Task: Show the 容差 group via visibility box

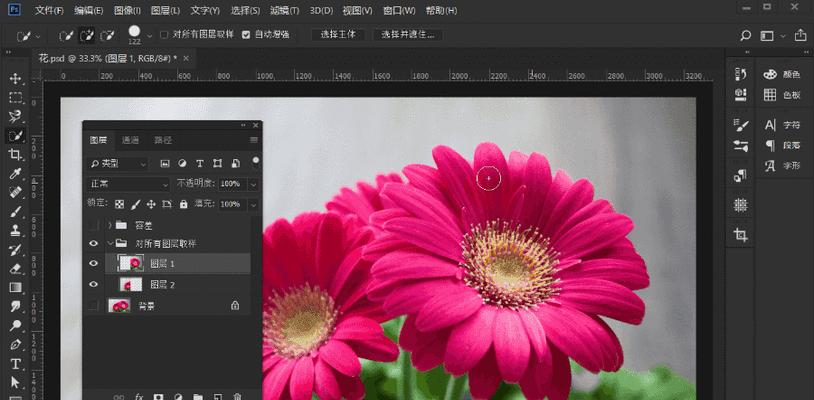Action: (x=93, y=225)
